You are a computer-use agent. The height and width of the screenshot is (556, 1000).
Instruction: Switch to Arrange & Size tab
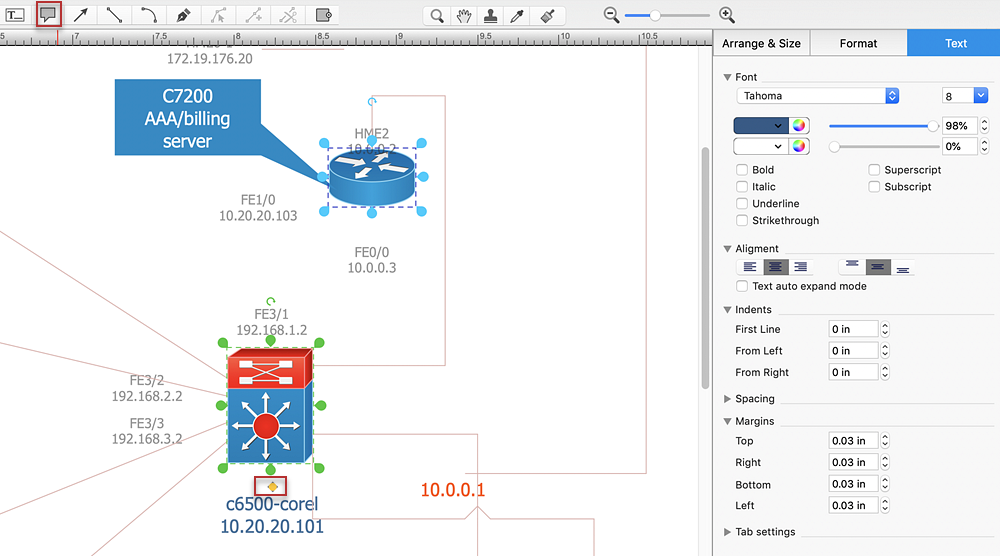click(x=761, y=43)
